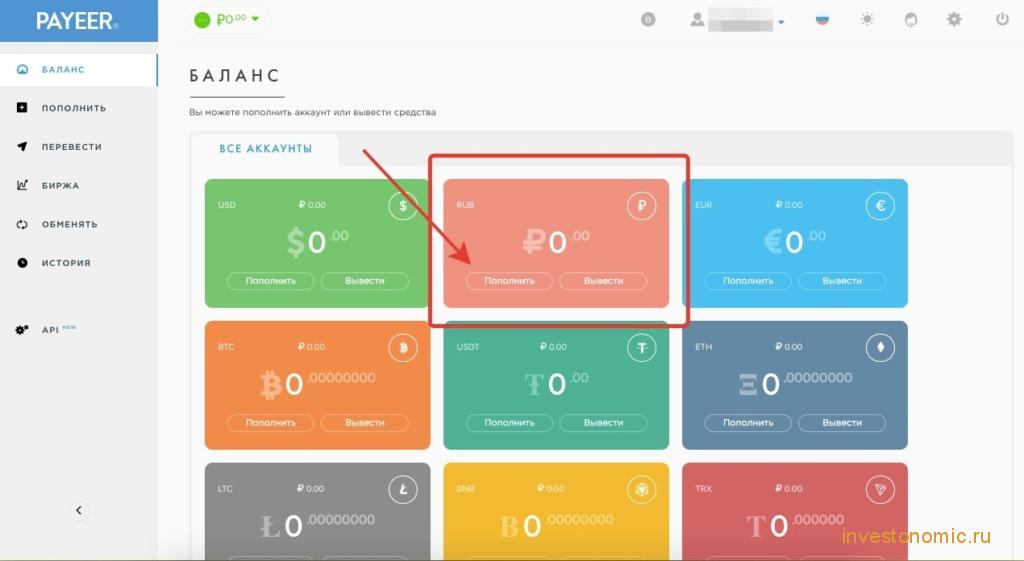Click Вывести on the EUR card

pyautogui.click(x=842, y=281)
